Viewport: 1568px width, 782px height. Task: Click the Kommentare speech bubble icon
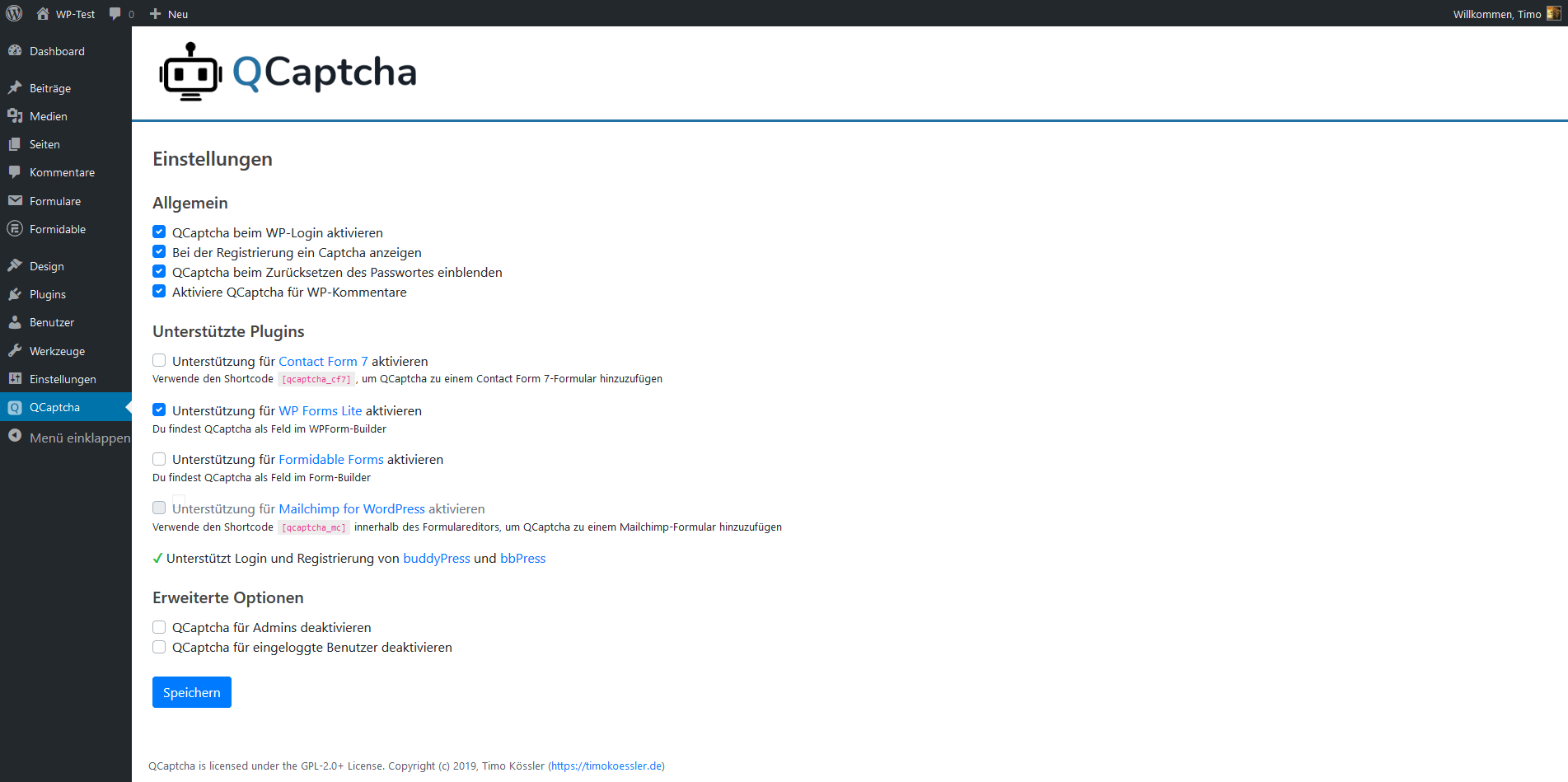(15, 171)
